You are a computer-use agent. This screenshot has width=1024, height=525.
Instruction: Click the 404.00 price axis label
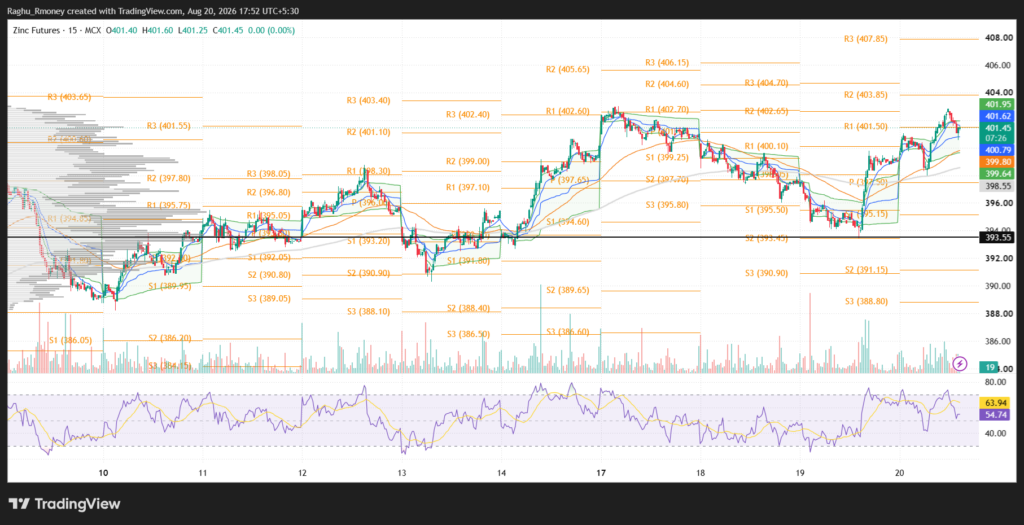tap(999, 93)
